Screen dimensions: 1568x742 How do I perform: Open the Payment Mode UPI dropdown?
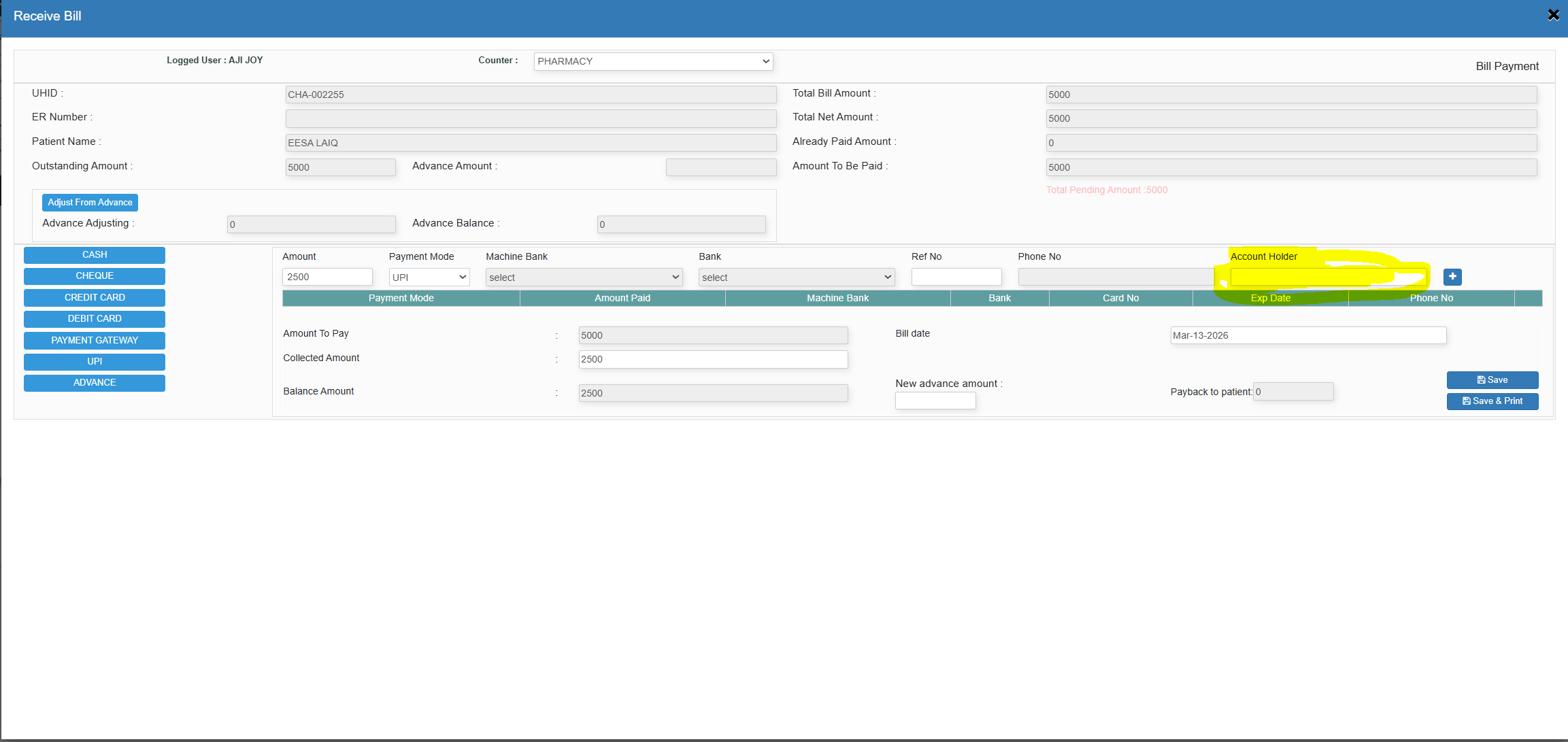coord(429,277)
